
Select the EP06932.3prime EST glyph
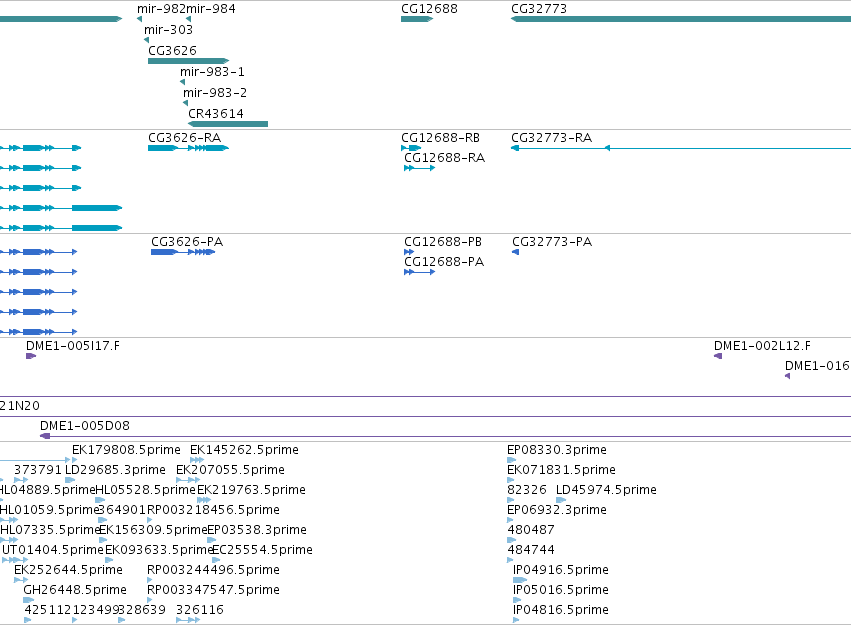[510, 520]
